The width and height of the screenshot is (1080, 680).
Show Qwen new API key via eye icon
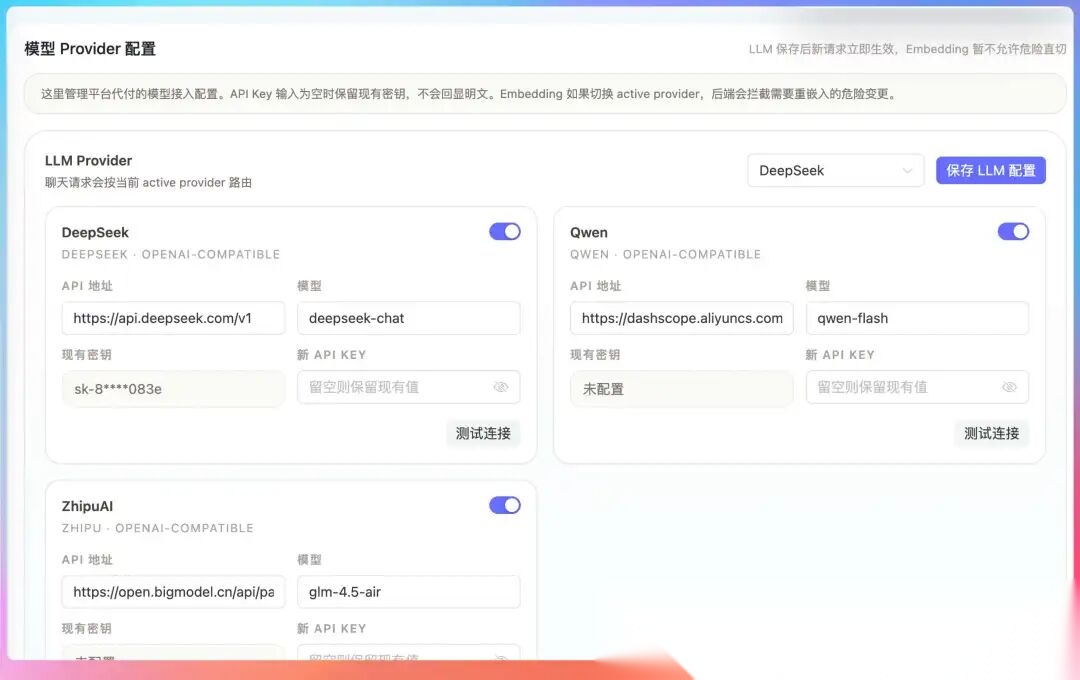coord(1009,387)
